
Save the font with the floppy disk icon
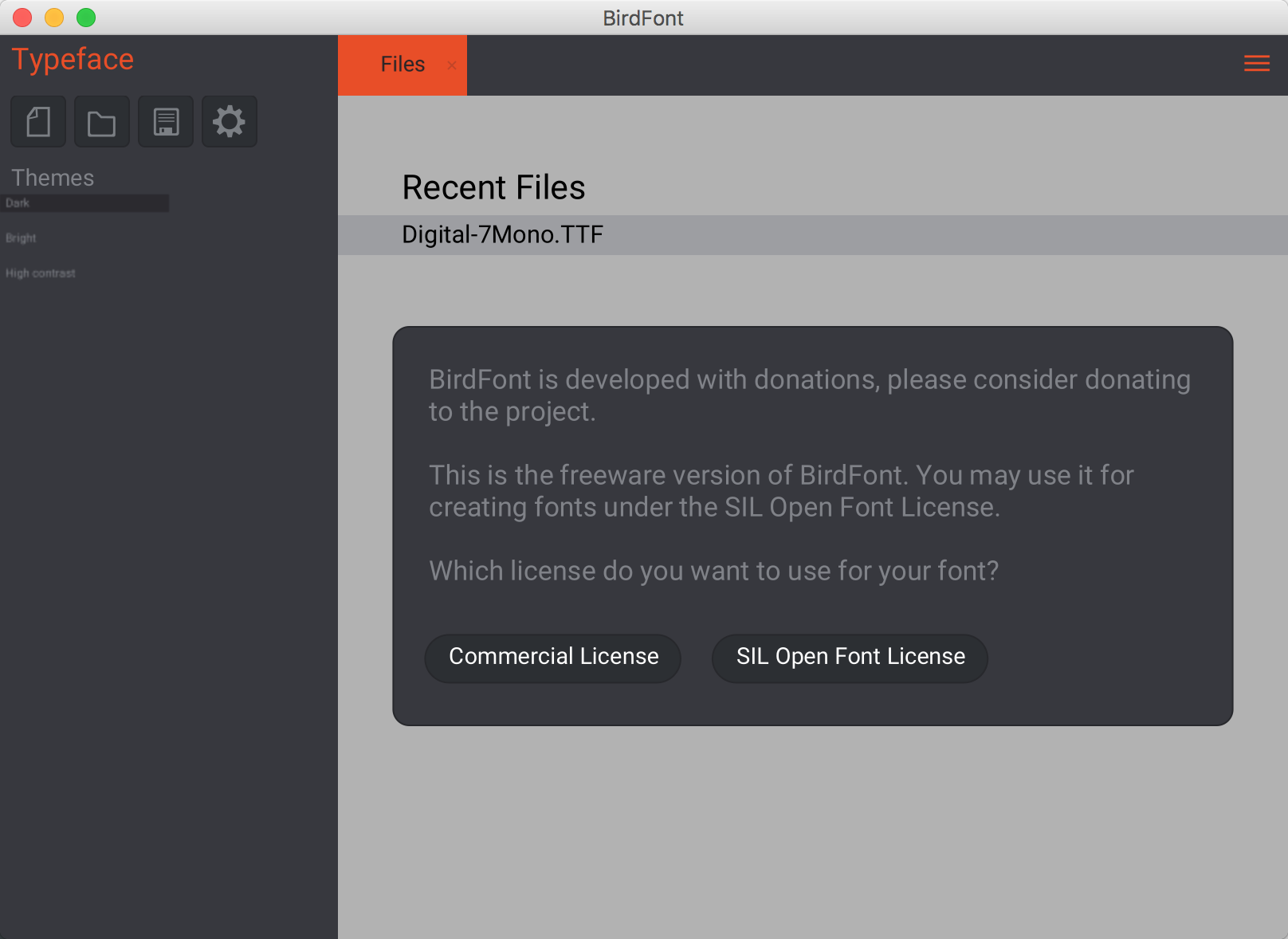(x=166, y=122)
